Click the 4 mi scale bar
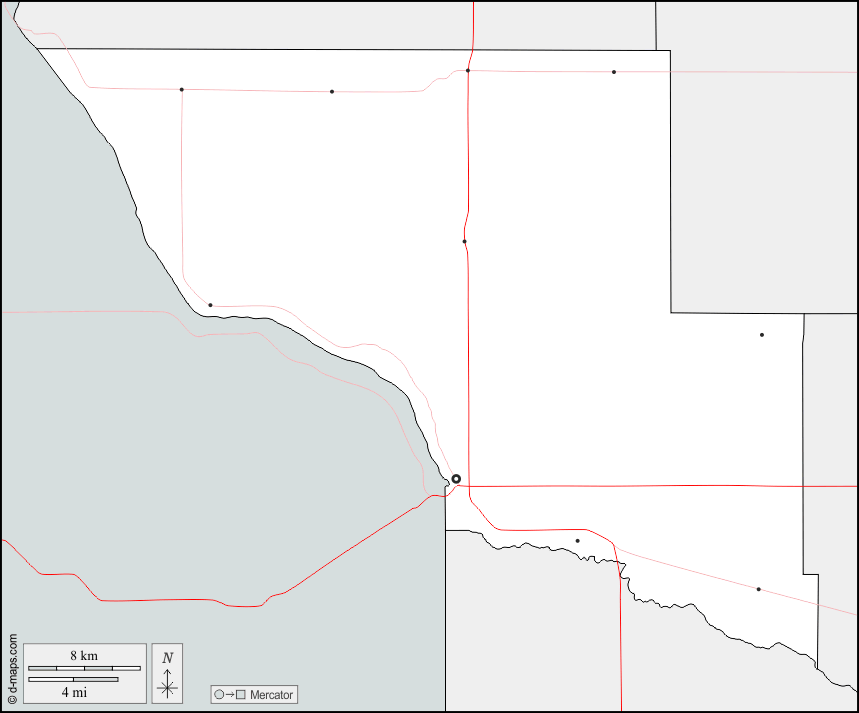The width and height of the screenshot is (859, 713). coord(73,680)
